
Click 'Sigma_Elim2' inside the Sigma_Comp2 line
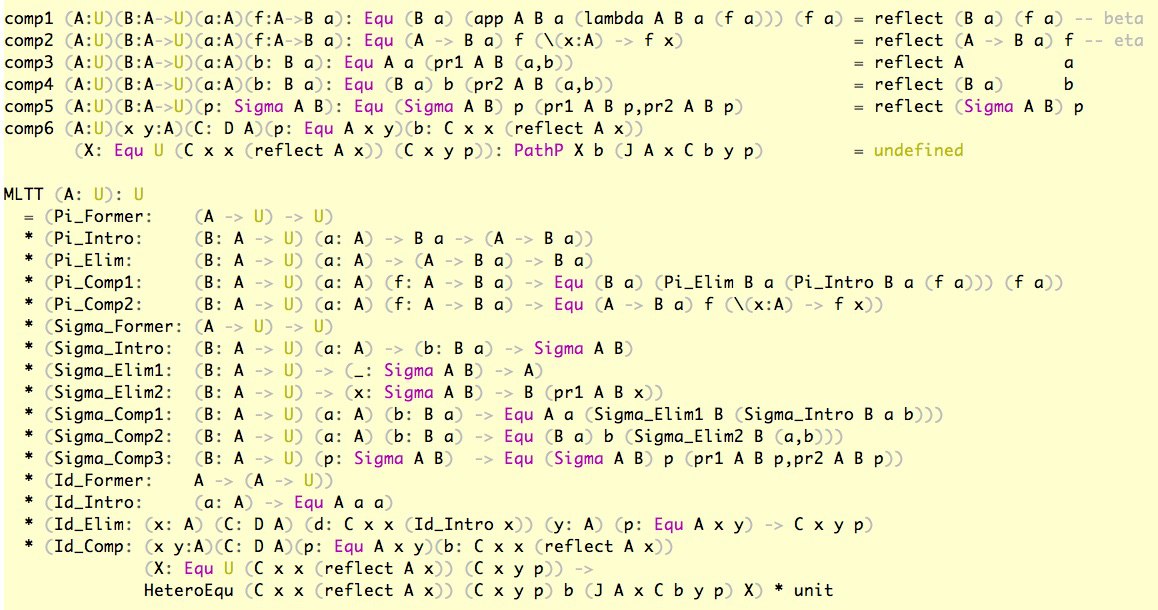click(688, 436)
